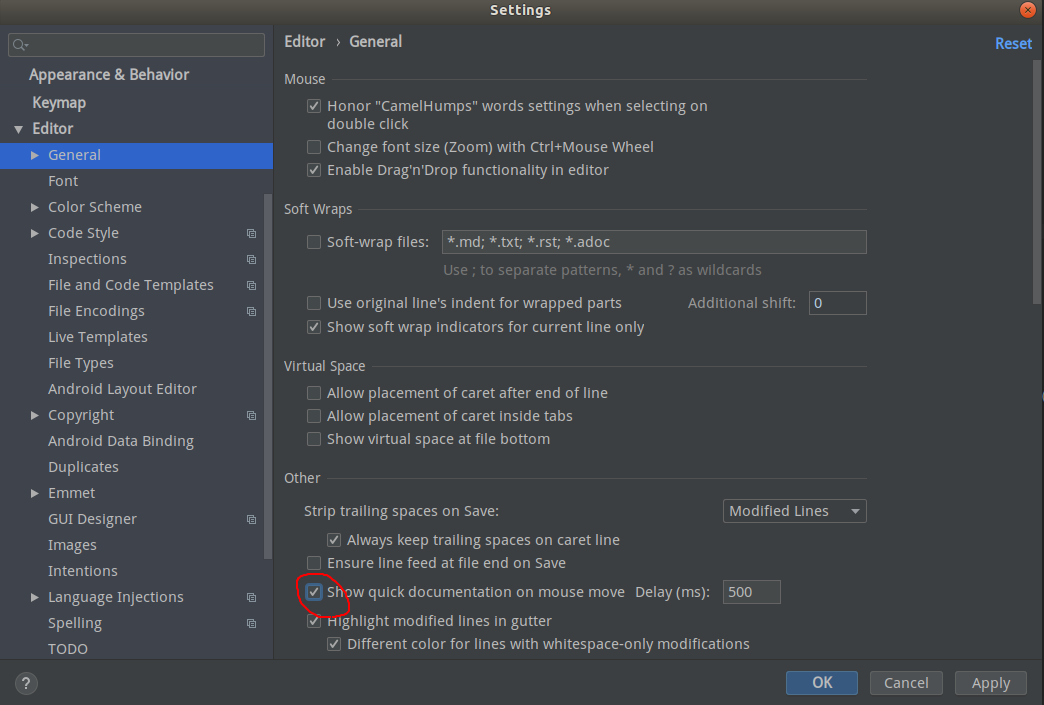Click project-level icon beside Code Style
The width and height of the screenshot is (1044, 705).
point(251,233)
